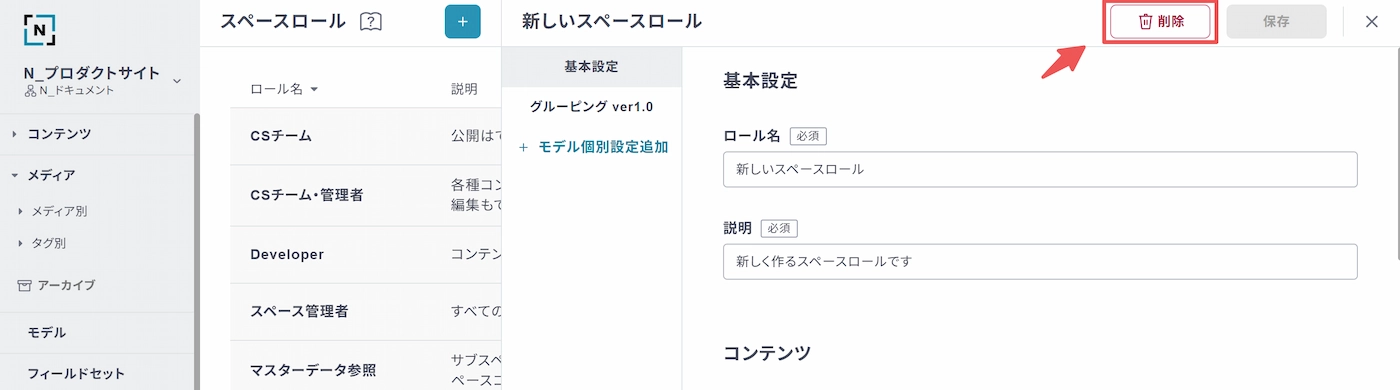Click the アーカイブ box icon
The width and height of the screenshot is (1400, 390).
pyautogui.click(x=25, y=285)
